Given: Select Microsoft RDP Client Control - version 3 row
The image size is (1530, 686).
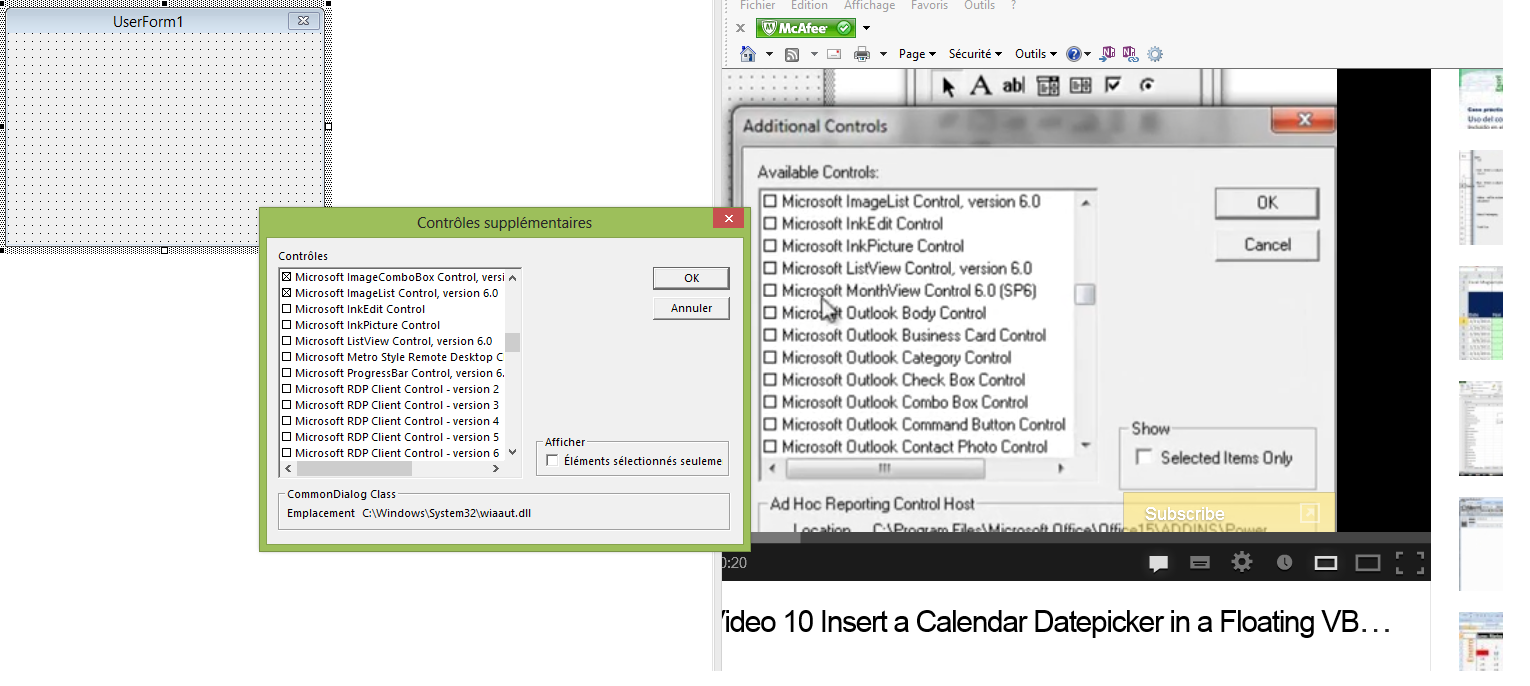Looking at the screenshot, I should tap(392, 405).
